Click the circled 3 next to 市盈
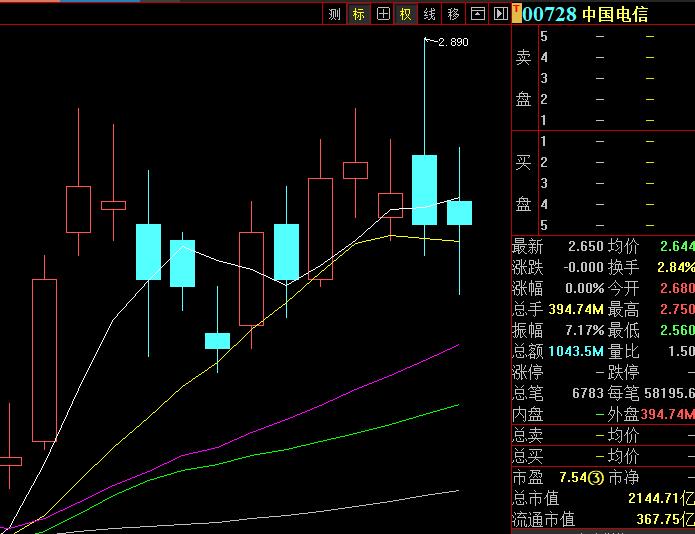Viewport: 695px width, 534px height. (596, 478)
